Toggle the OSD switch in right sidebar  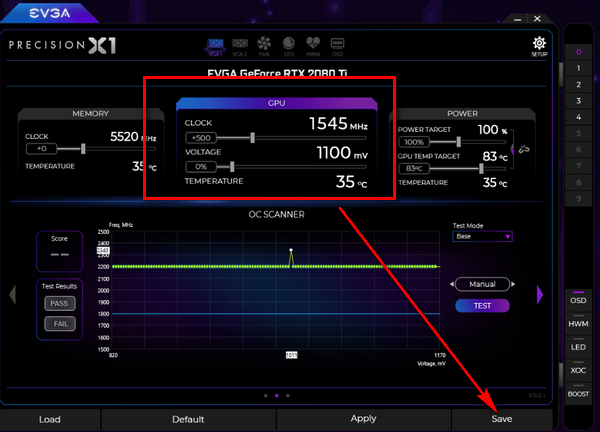(578, 298)
